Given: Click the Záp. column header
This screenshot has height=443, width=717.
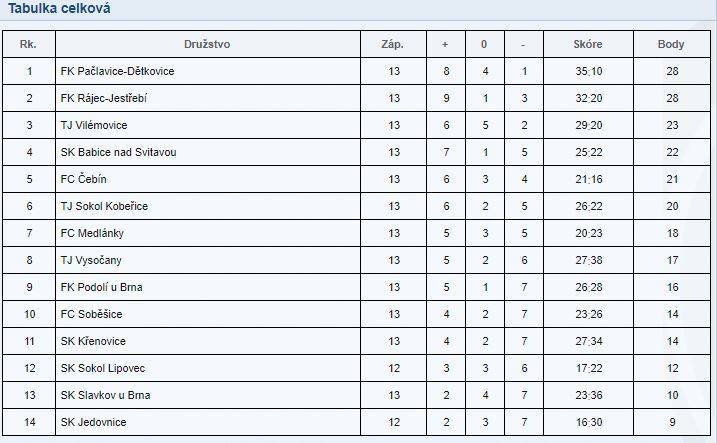Looking at the screenshot, I should click(392, 44).
